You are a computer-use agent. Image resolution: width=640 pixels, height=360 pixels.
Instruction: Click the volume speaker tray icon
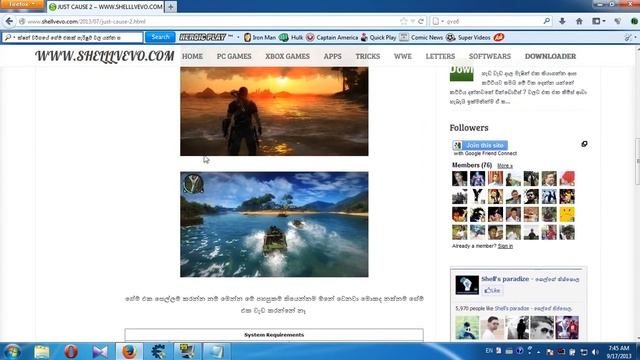pos(595,352)
